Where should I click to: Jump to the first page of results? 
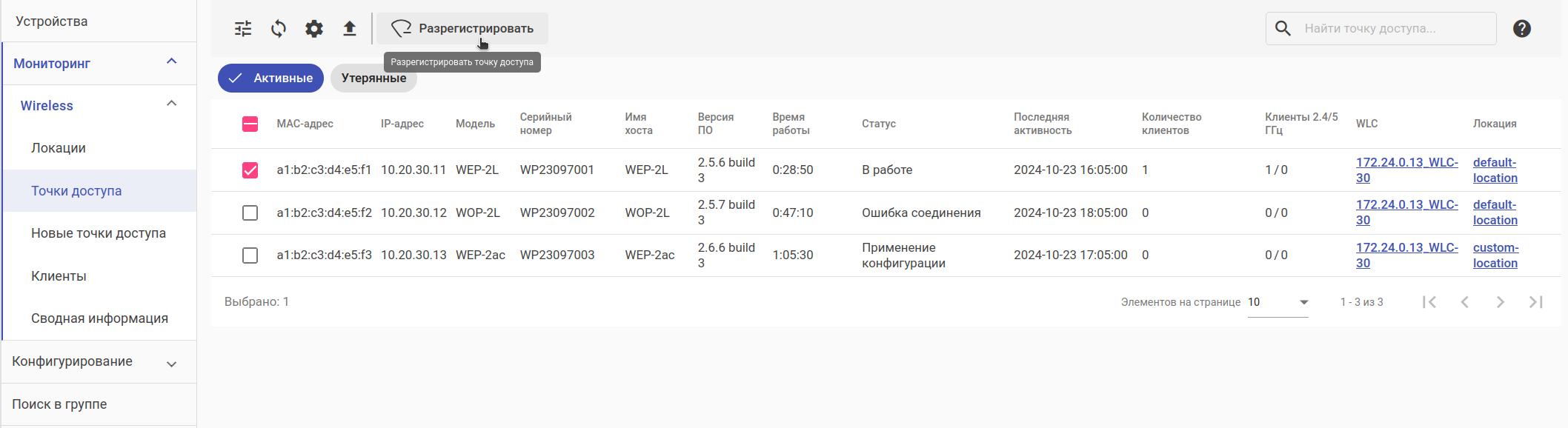[1429, 302]
